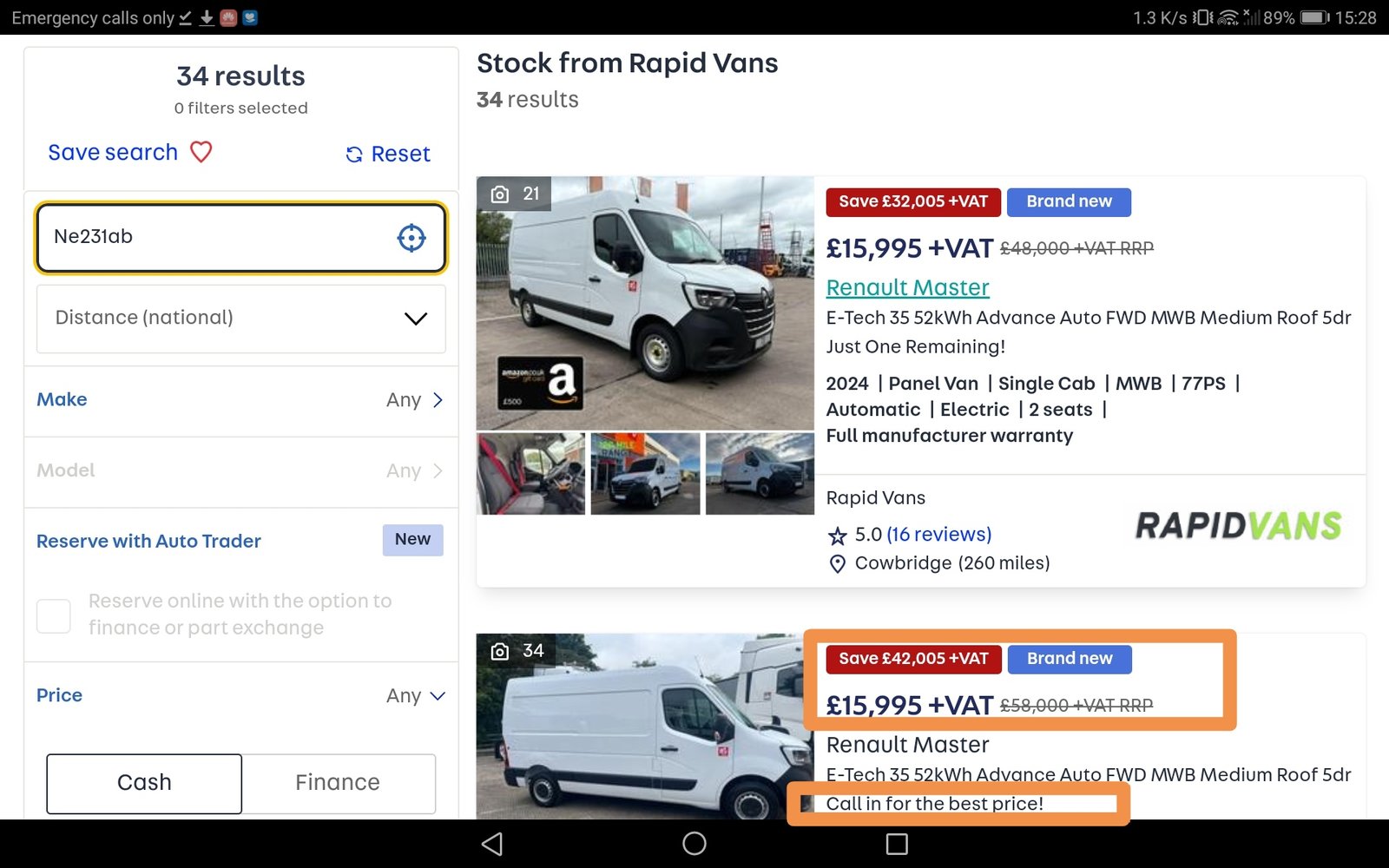This screenshot has height=868, width=1389.
Task: View the 16 reviews for Rapid Vans
Action: tap(938, 535)
